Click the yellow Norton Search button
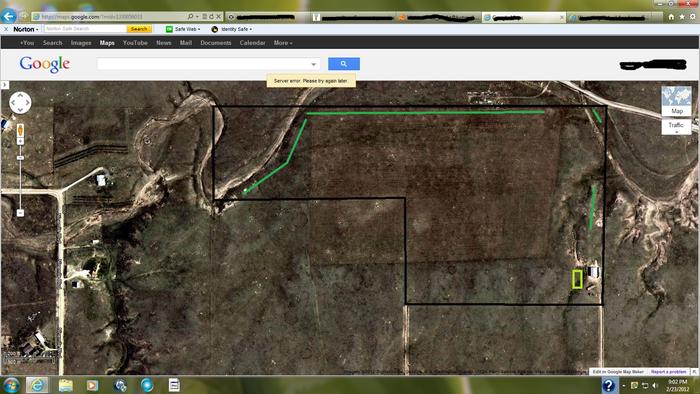 (x=139, y=29)
